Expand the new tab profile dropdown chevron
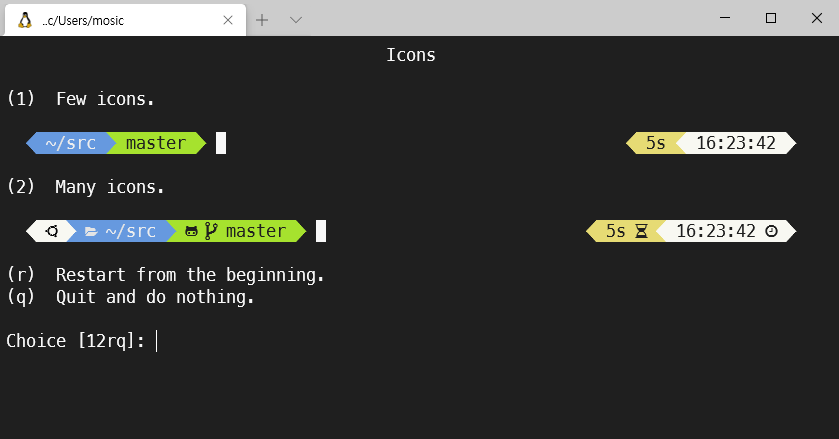Image resolution: width=839 pixels, height=439 pixels. (x=295, y=20)
